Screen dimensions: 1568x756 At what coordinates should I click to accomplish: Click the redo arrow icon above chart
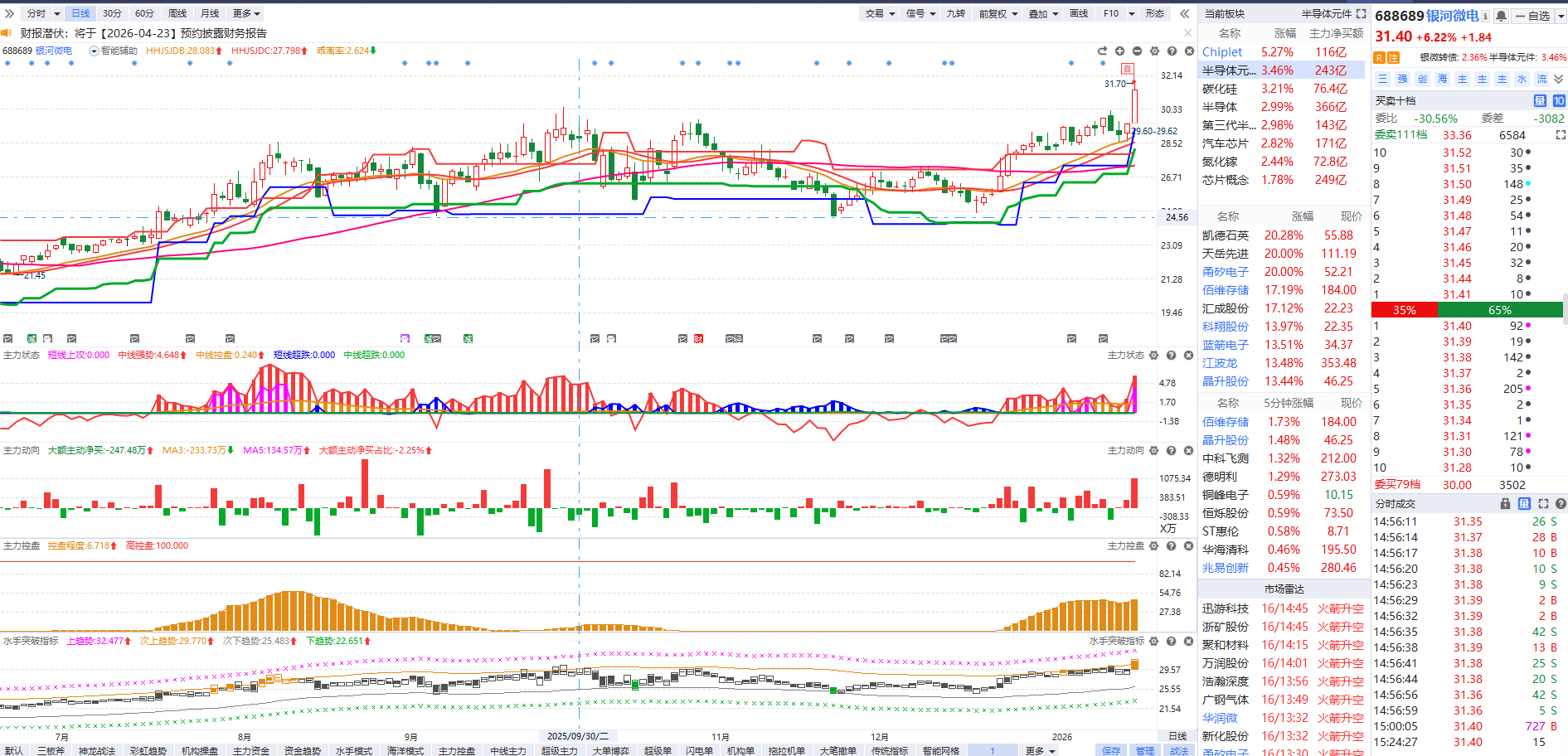click(1102, 51)
